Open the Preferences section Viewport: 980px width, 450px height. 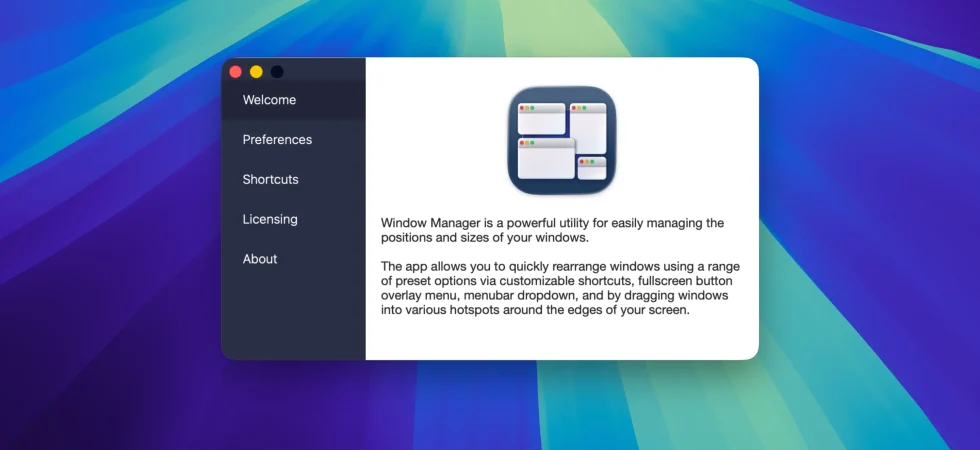pyautogui.click(x=293, y=139)
